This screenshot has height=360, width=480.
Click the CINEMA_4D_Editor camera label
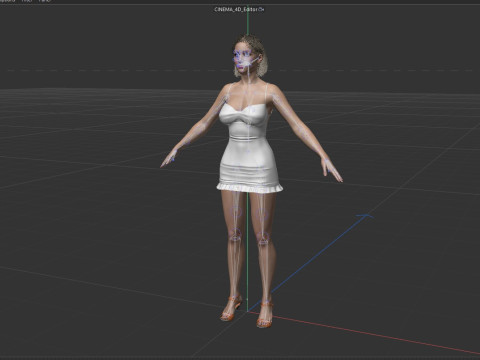click(239, 9)
